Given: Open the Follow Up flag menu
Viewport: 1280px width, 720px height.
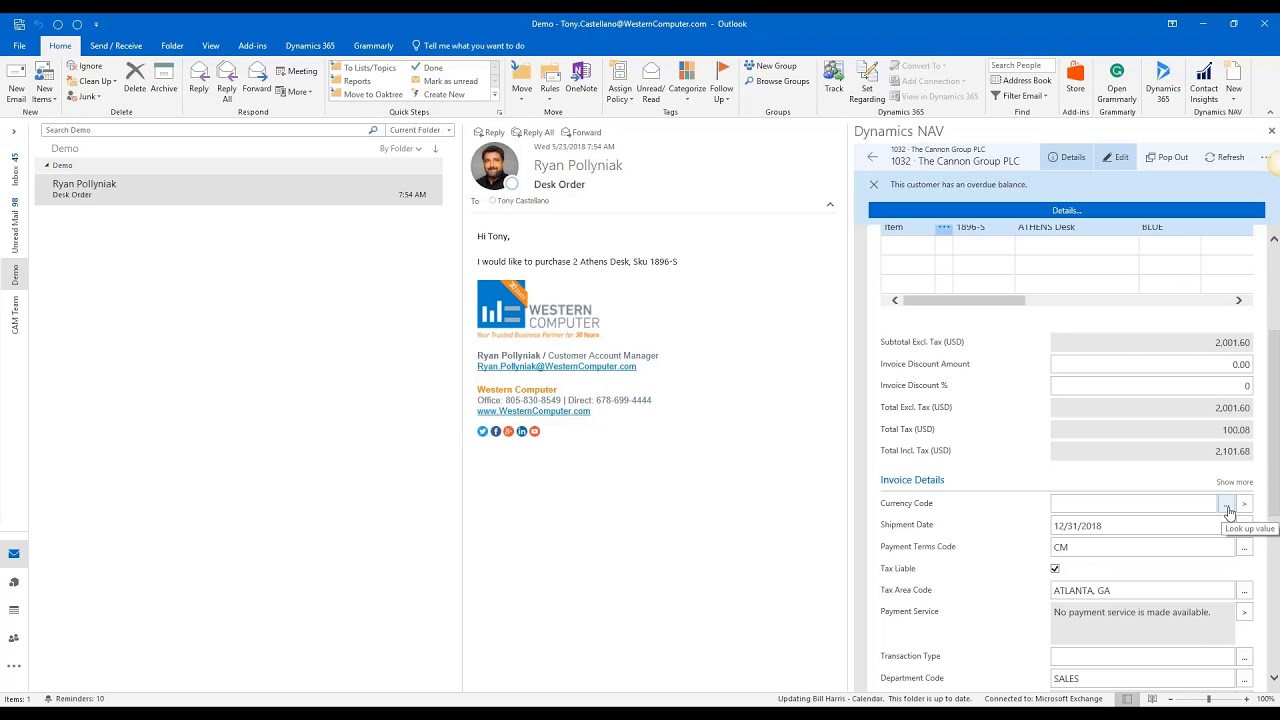Looking at the screenshot, I should click(722, 81).
